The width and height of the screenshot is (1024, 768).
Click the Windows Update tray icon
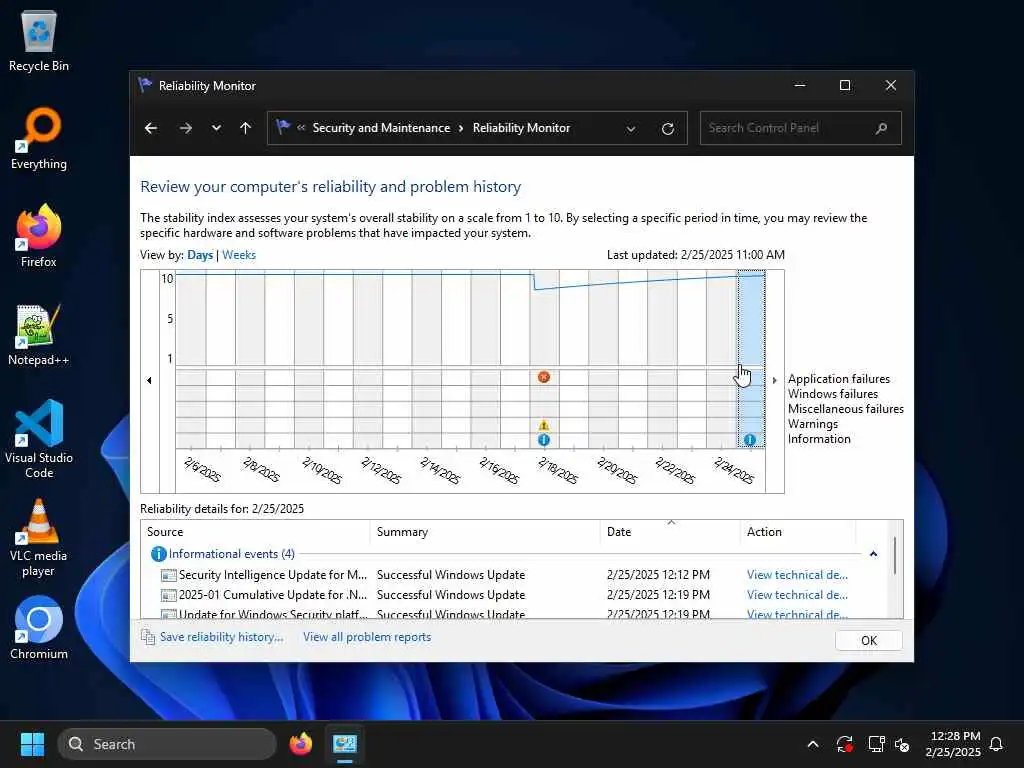coord(844,744)
